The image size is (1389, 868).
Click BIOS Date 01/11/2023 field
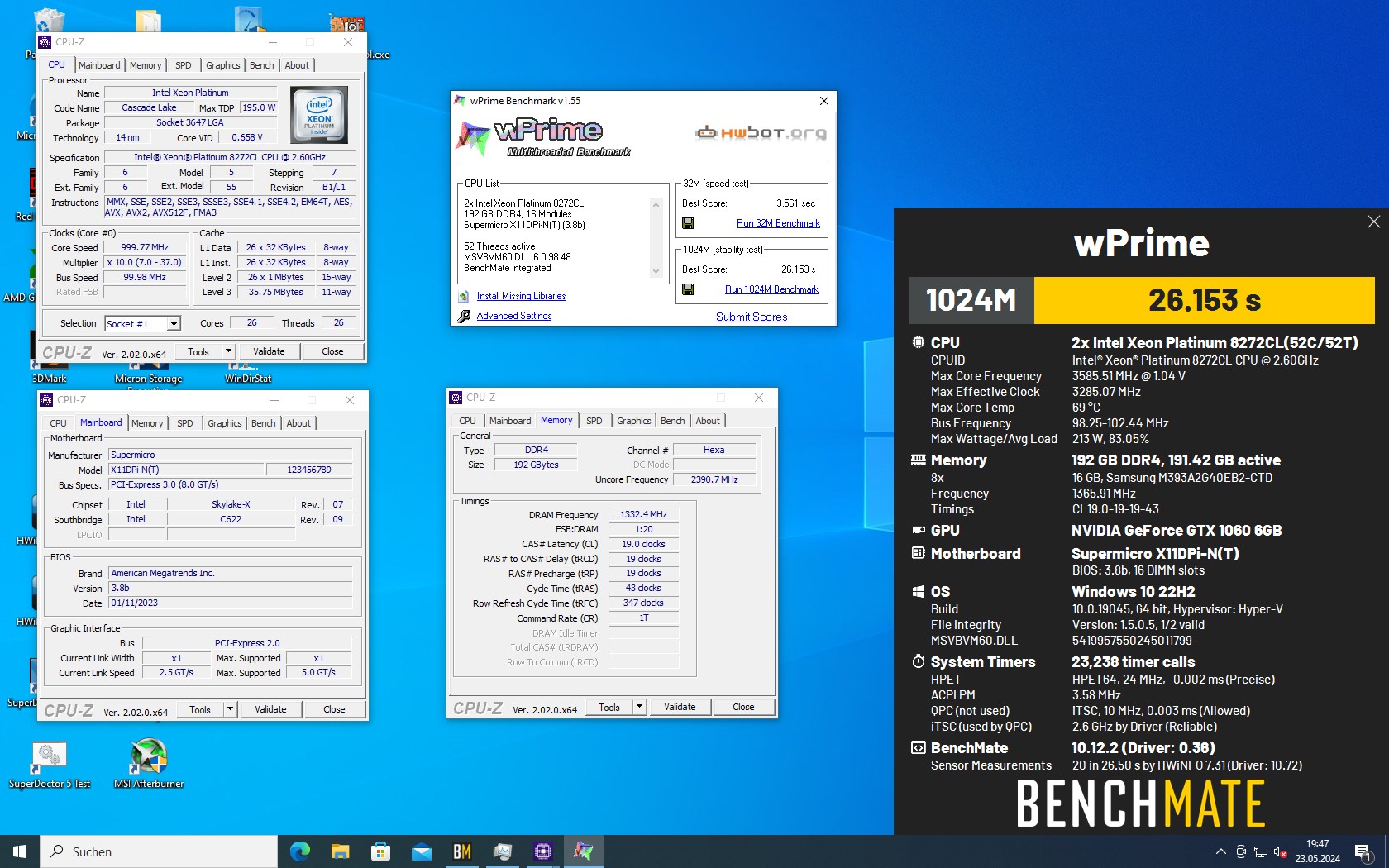tap(231, 603)
